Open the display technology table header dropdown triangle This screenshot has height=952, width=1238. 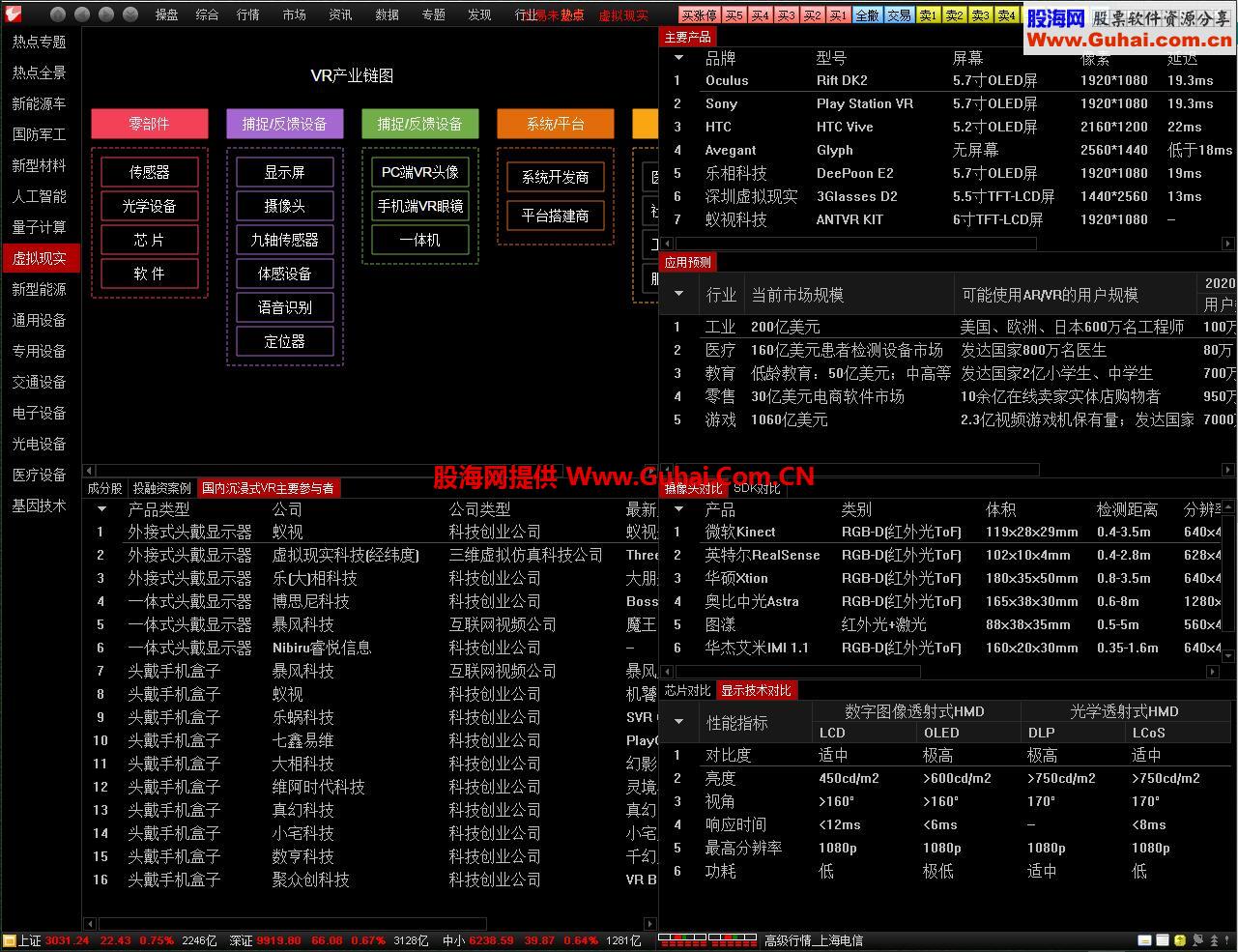pos(678,722)
